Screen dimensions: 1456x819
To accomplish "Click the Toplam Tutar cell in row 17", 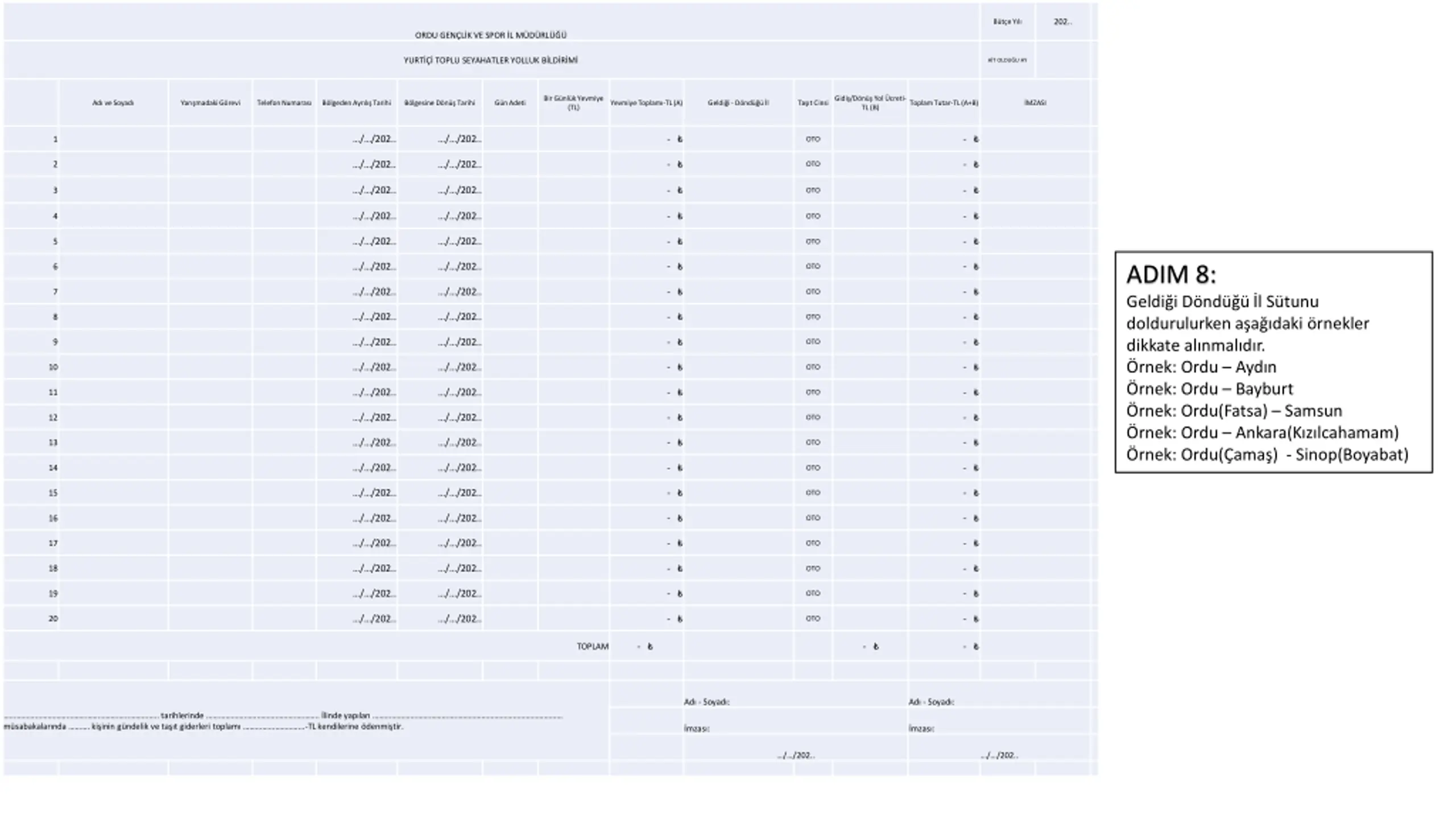I will pos(944,543).
